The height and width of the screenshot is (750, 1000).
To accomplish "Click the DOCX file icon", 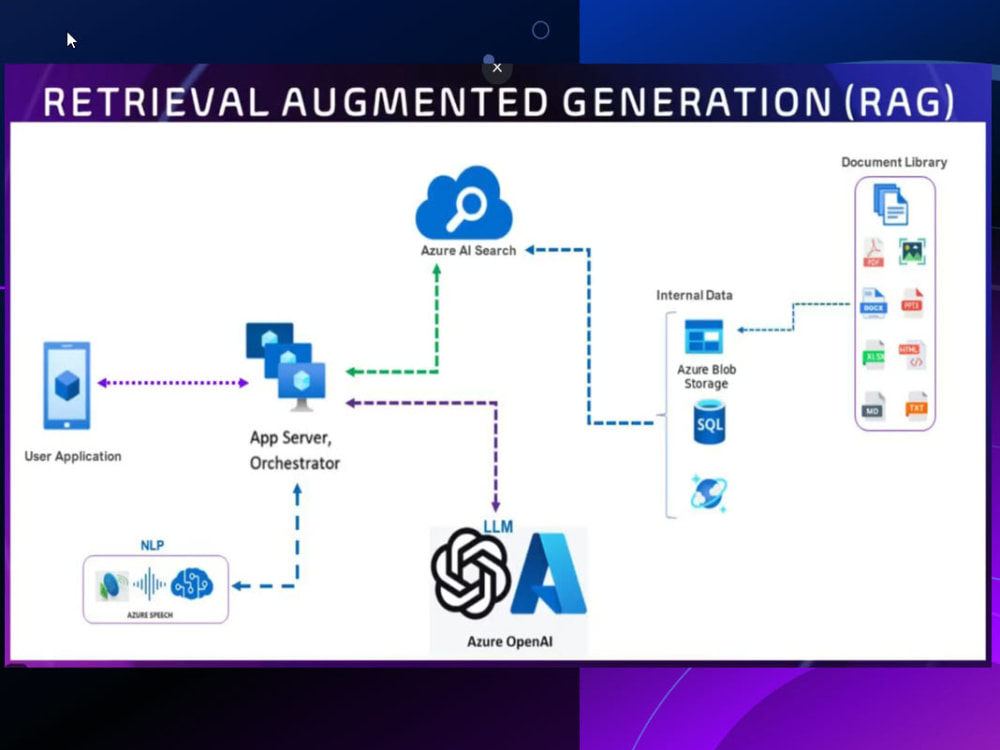I will click(x=873, y=303).
